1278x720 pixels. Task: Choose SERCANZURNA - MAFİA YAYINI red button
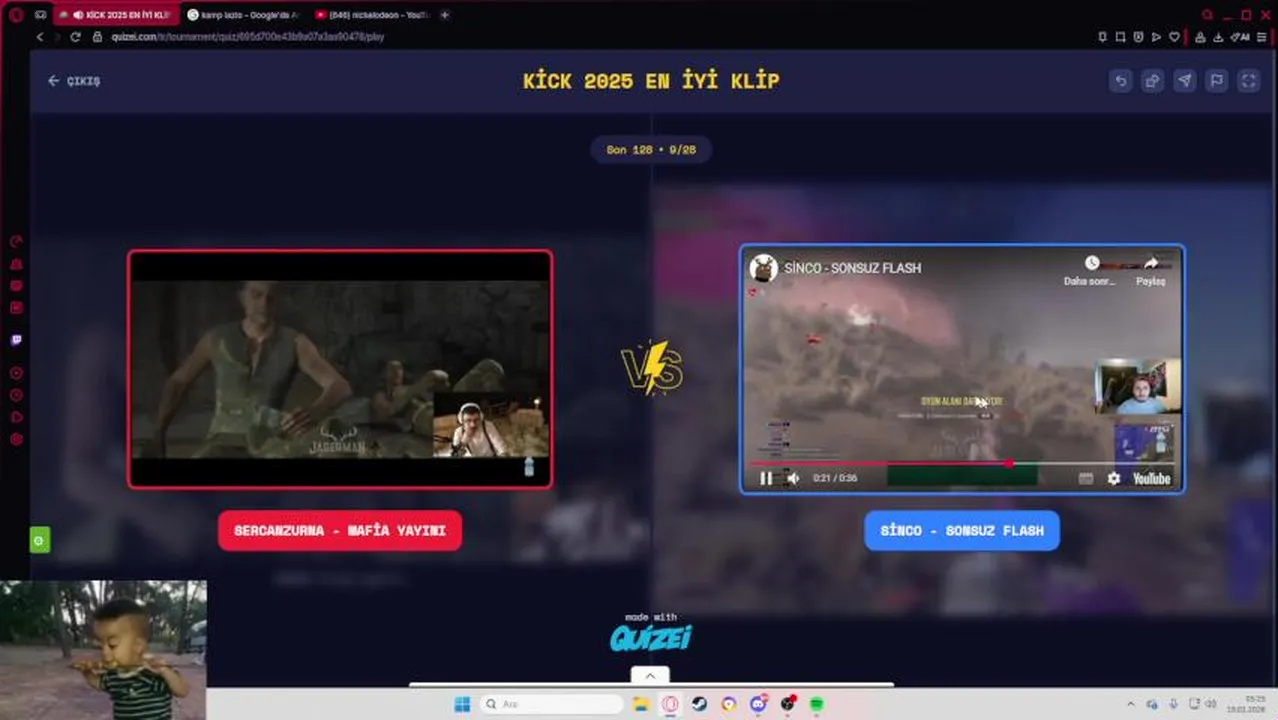click(340, 530)
